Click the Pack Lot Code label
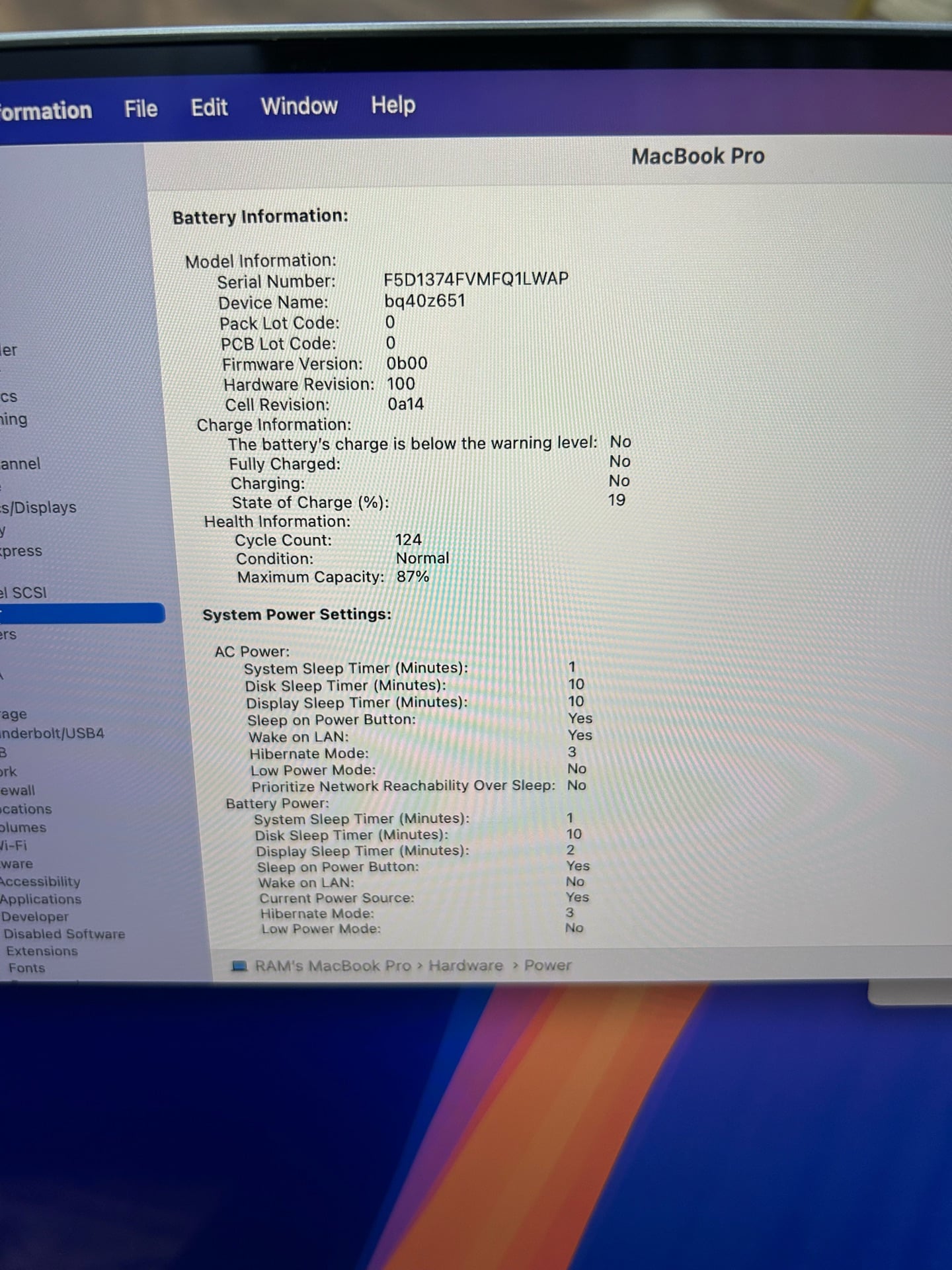This screenshot has width=952, height=1270. (x=279, y=323)
